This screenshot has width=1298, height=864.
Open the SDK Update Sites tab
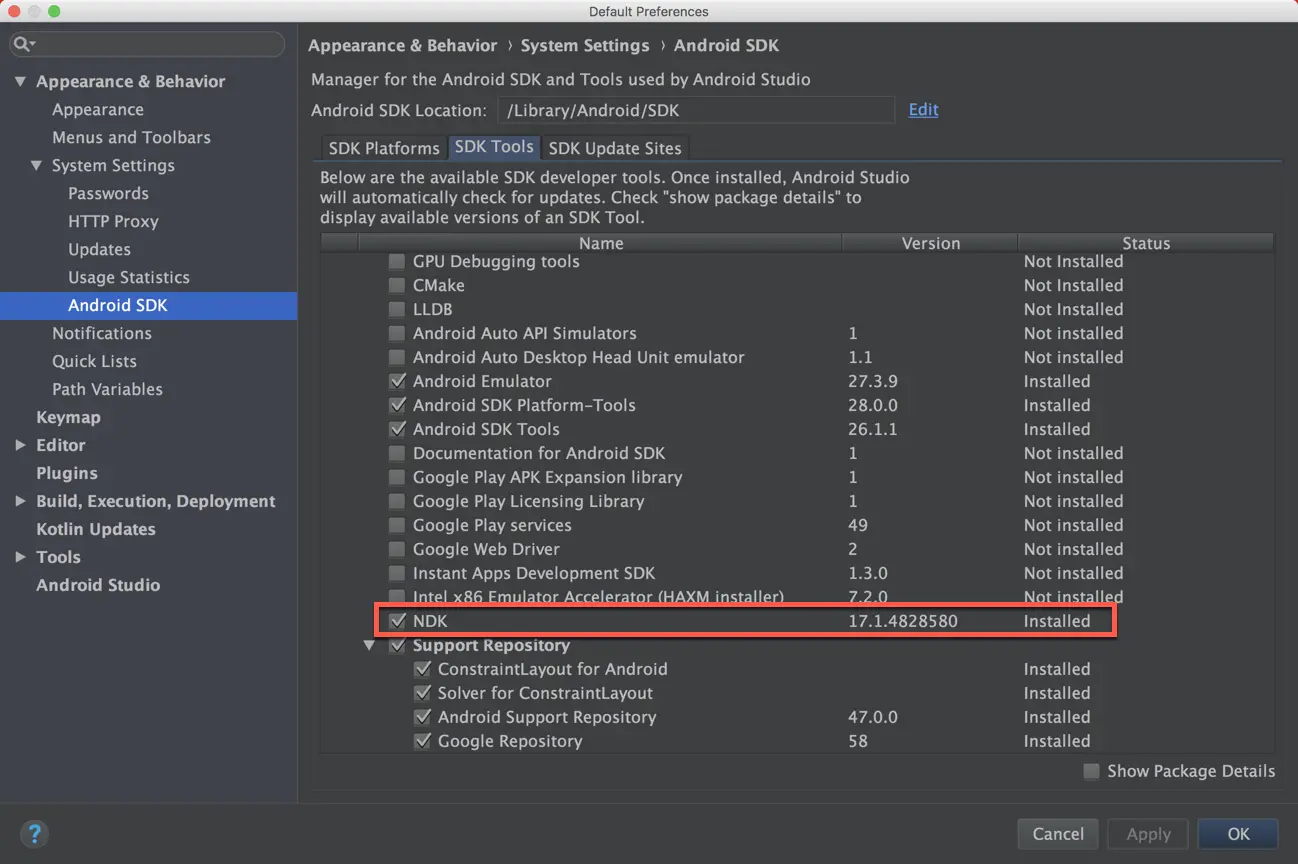tap(615, 147)
